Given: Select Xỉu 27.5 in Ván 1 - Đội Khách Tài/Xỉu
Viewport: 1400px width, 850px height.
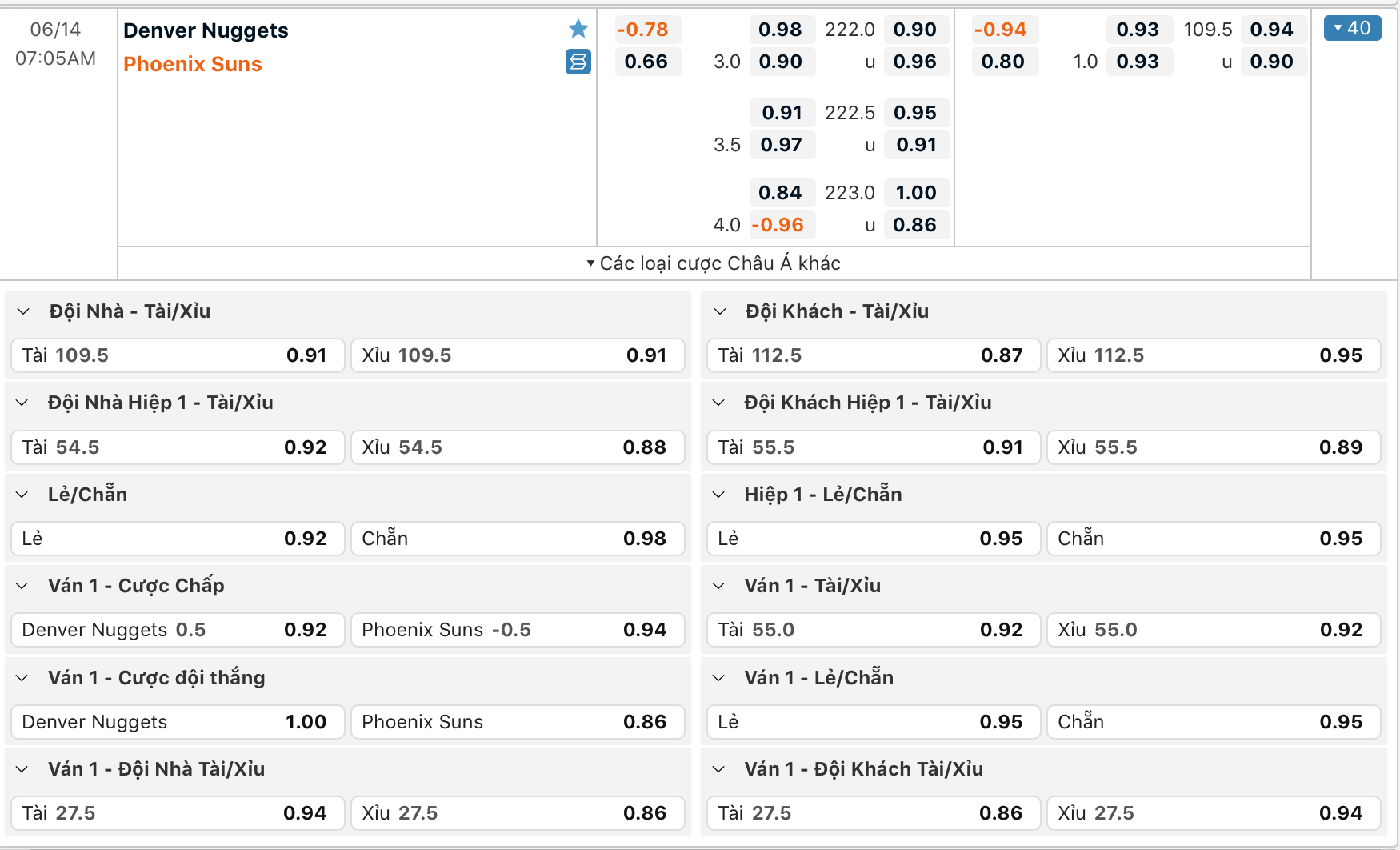Looking at the screenshot, I should [x=1213, y=813].
